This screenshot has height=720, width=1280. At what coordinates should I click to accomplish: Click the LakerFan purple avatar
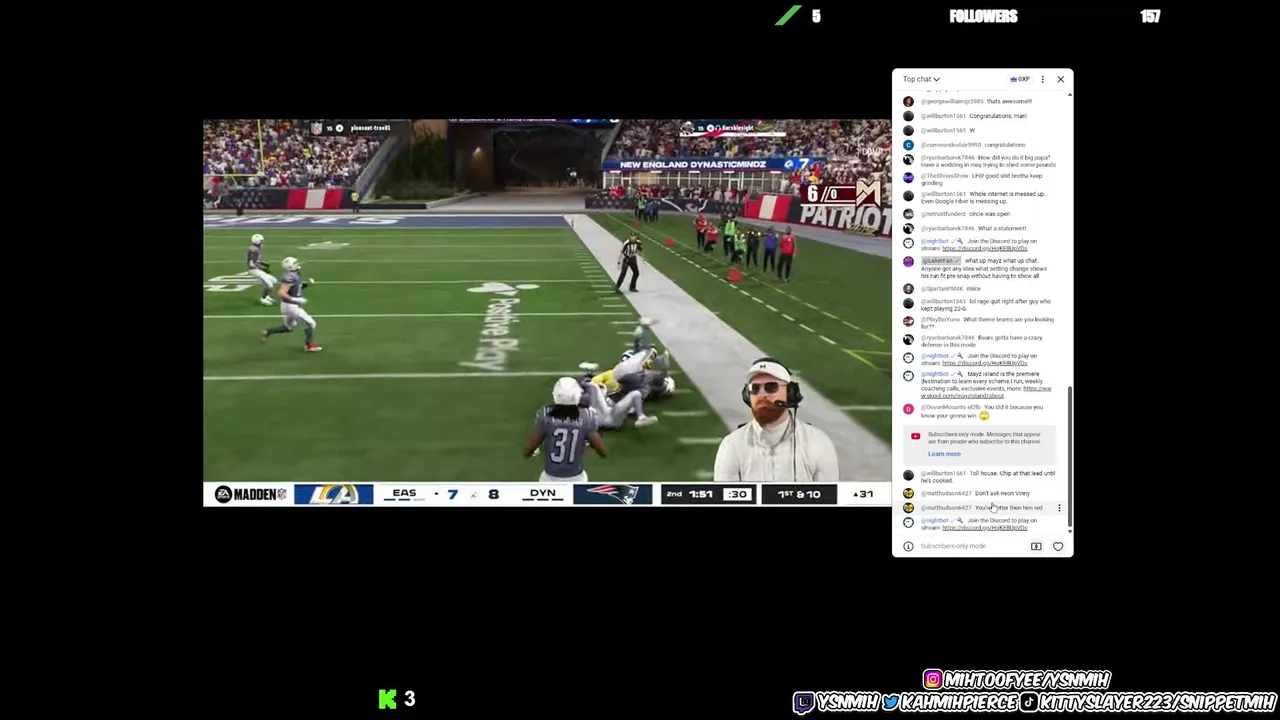coord(908,261)
